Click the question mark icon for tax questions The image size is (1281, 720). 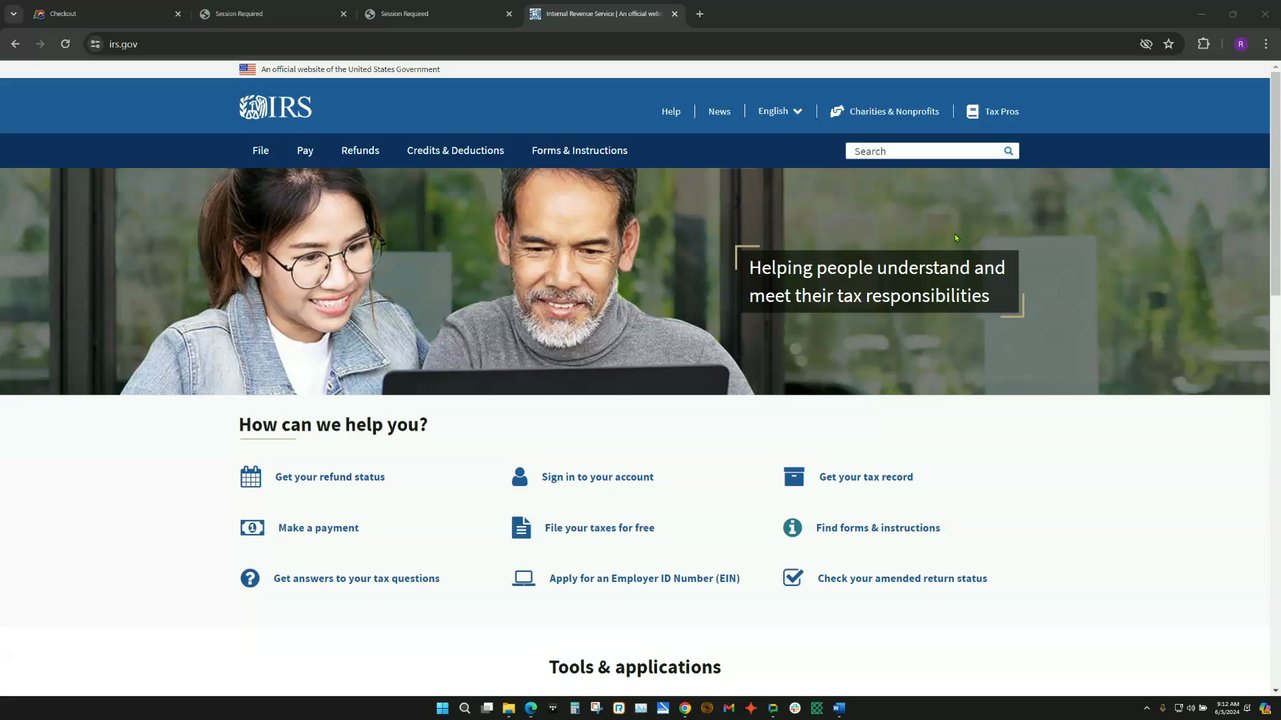(250, 578)
